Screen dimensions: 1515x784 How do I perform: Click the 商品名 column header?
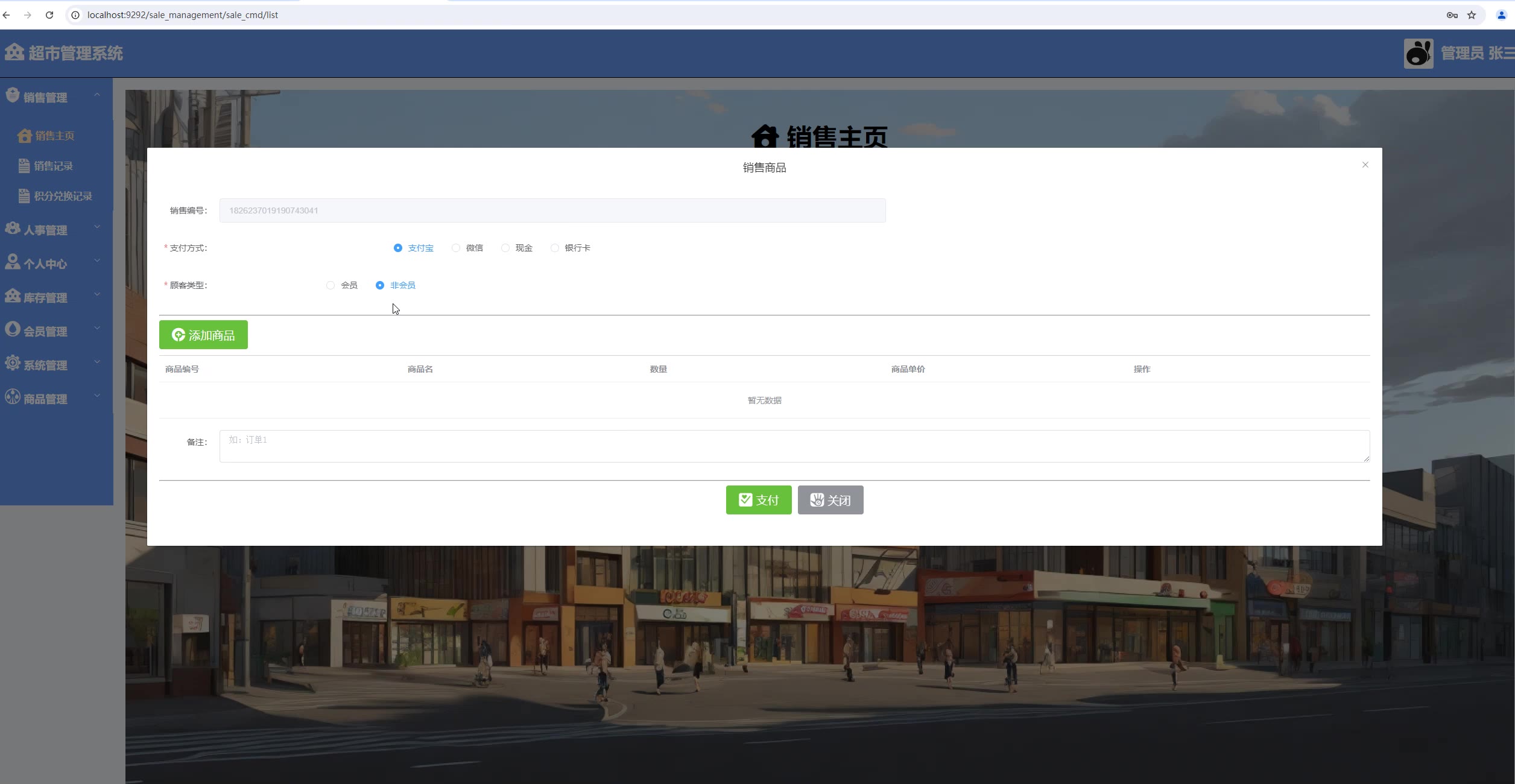(420, 369)
